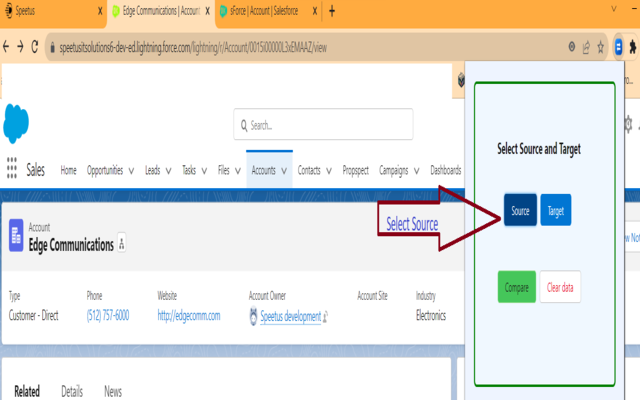The image size is (640, 400).
Task: Bookmark this page with star icon
Action: 600,47
